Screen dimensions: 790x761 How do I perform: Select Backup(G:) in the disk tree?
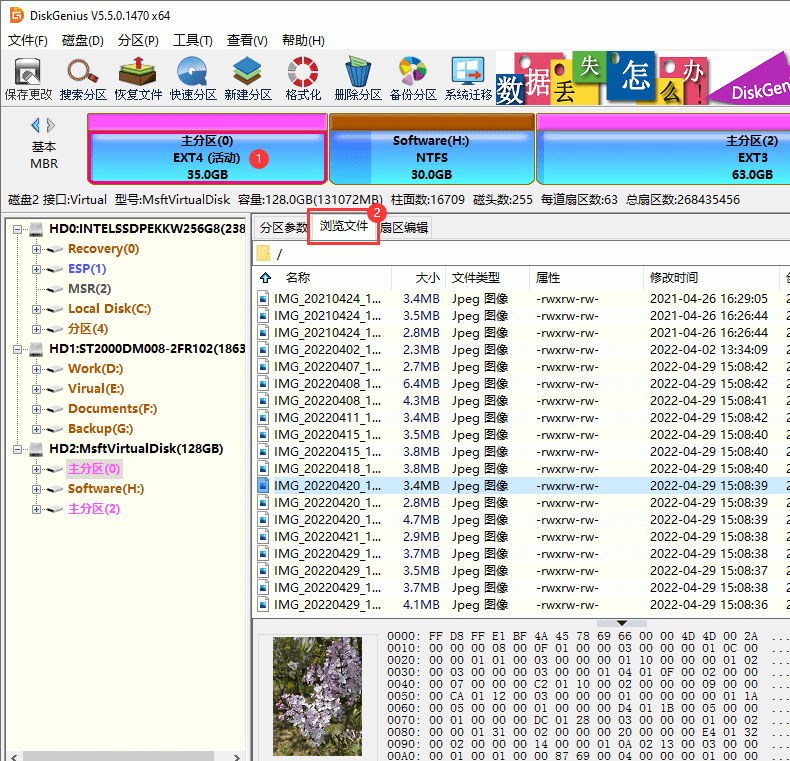click(100, 429)
